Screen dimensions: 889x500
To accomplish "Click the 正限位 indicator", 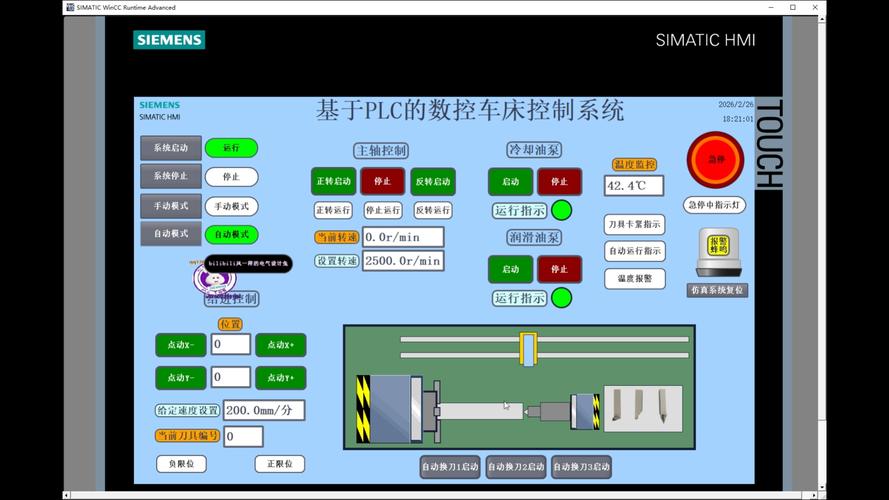I will (280, 464).
